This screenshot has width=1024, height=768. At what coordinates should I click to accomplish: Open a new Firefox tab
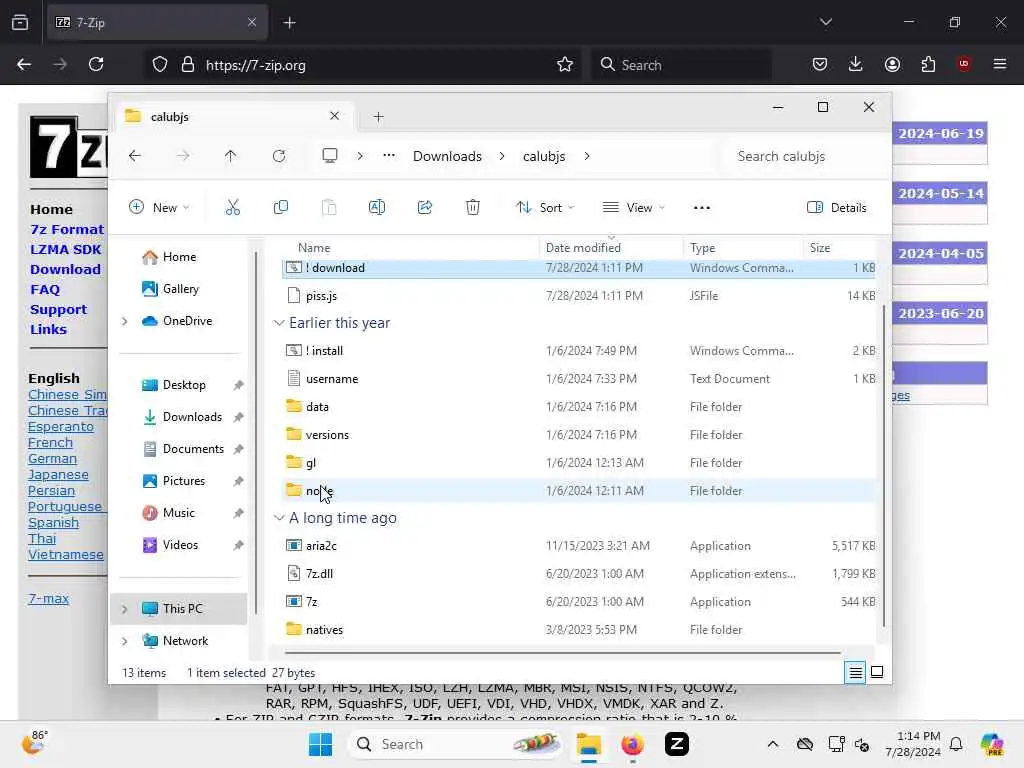289,23
